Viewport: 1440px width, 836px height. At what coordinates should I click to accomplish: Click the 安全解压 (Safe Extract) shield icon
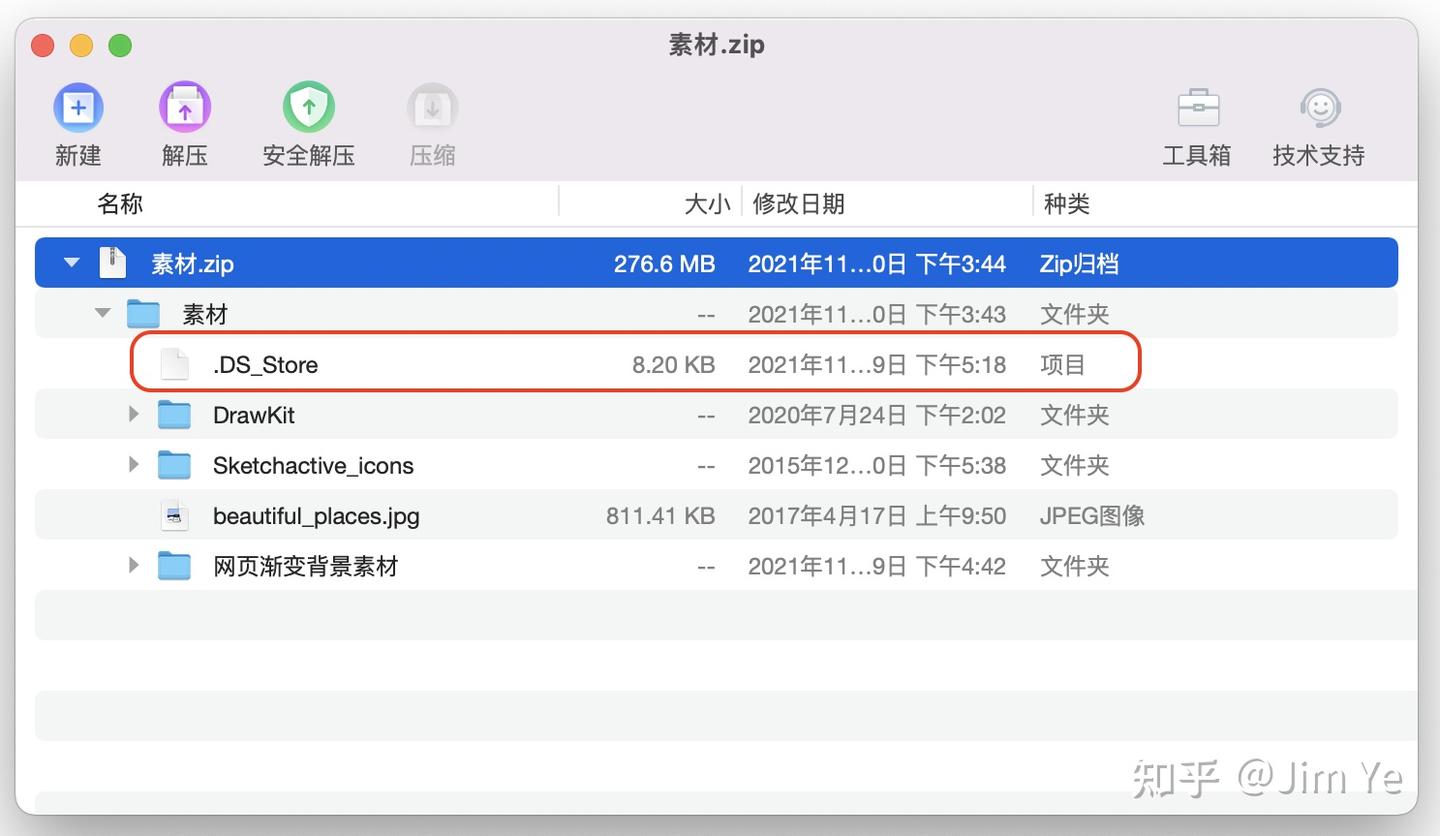[308, 106]
